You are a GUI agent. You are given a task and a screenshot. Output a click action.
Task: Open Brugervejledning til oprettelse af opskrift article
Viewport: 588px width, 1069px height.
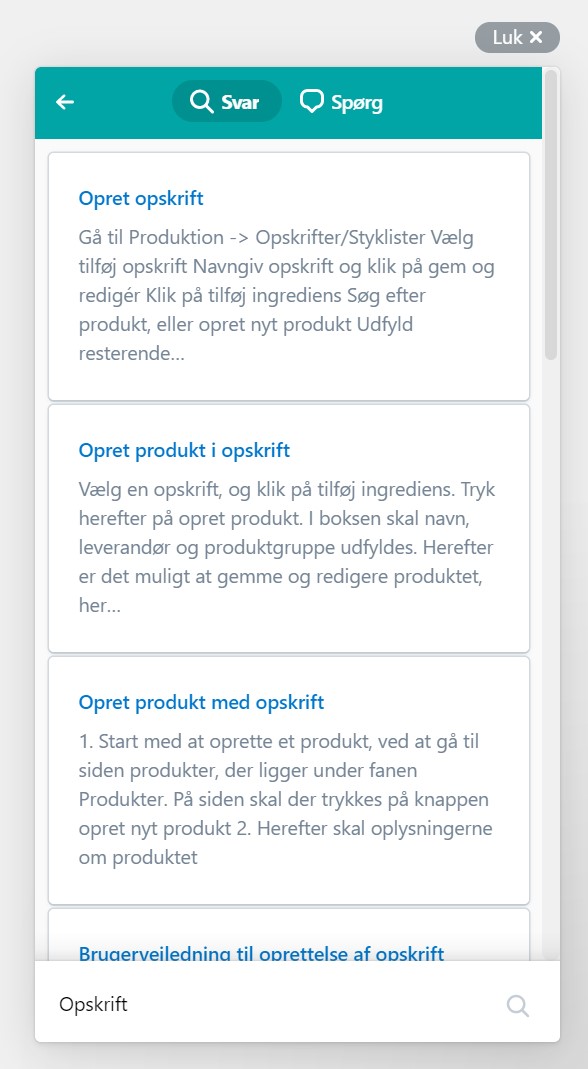pyautogui.click(x=261, y=952)
